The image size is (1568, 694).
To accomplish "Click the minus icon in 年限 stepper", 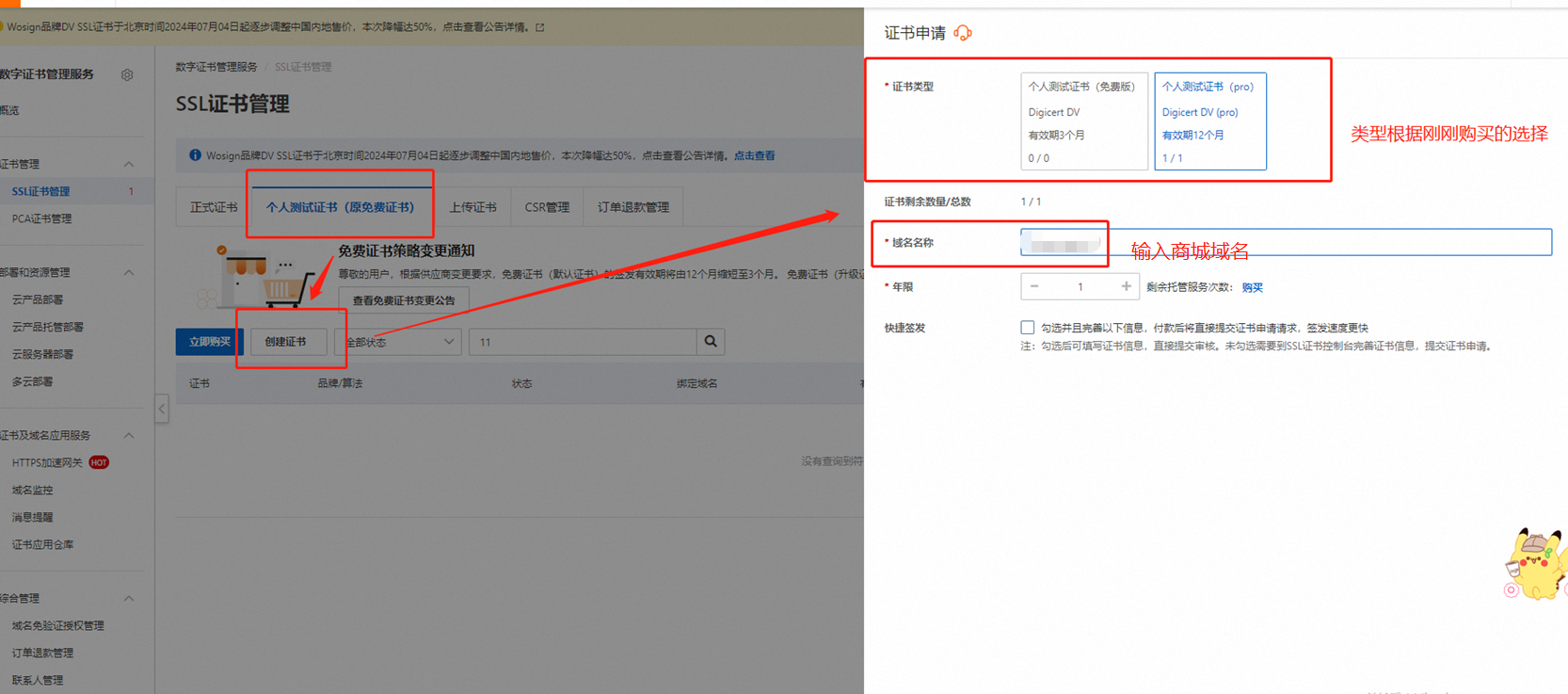I will 1034,286.
